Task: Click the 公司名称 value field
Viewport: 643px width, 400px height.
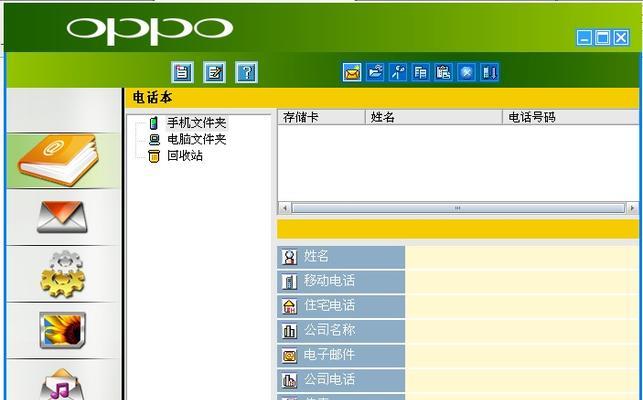Action: click(x=522, y=331)
